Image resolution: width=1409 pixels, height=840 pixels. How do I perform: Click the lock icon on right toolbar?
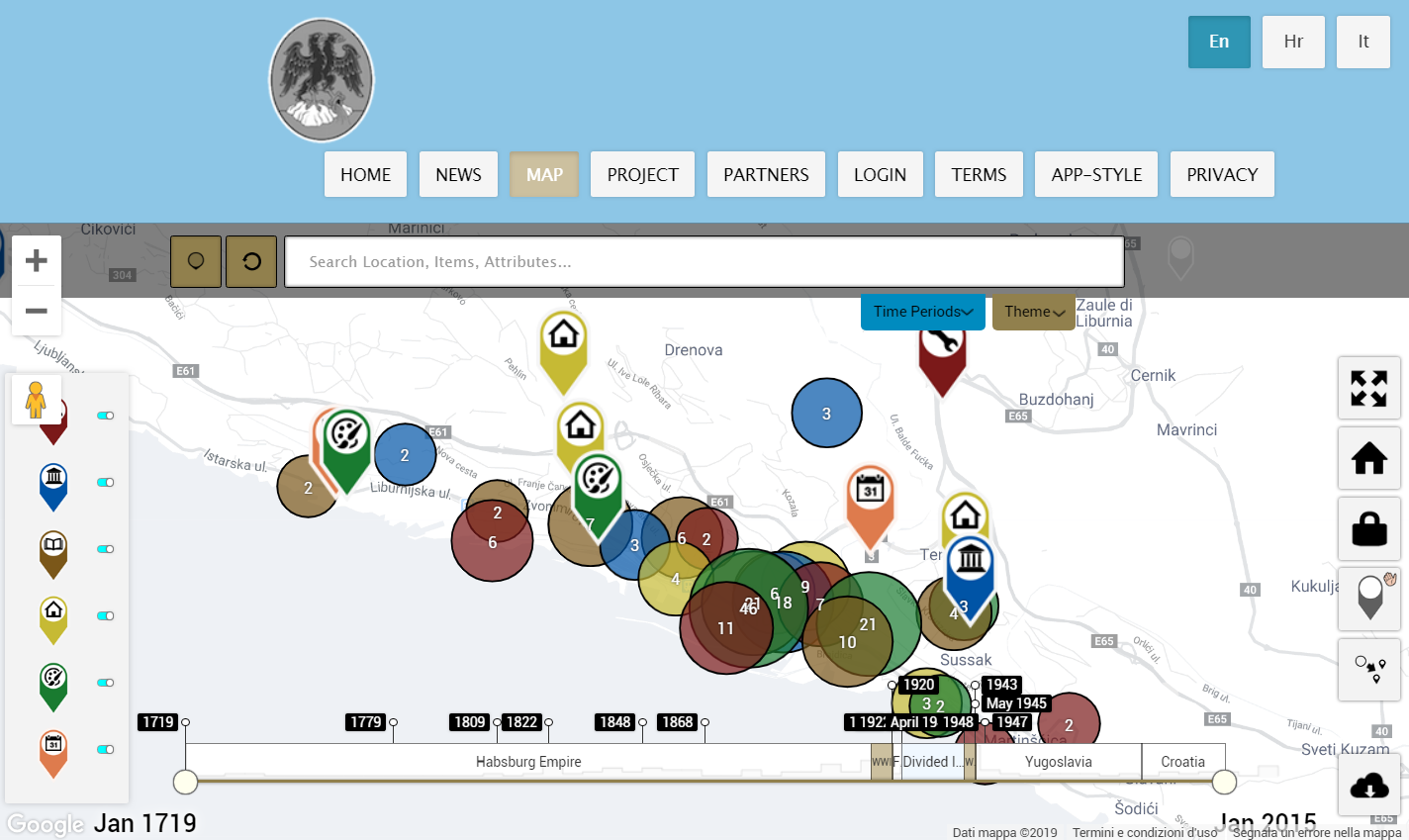coord(1368,528)
